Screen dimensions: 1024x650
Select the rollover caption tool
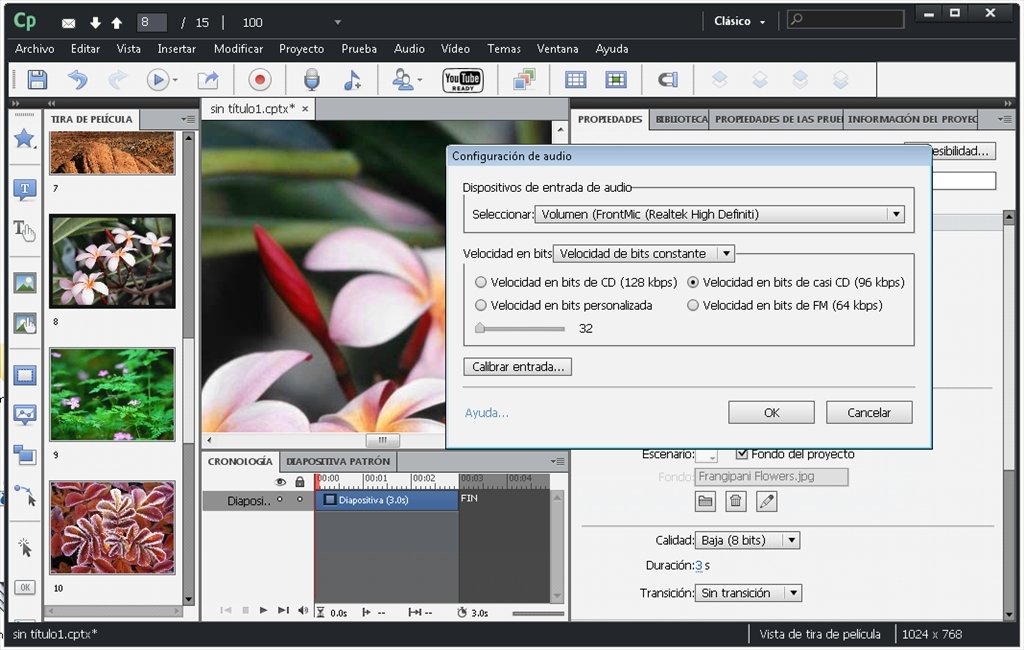click(25, 230)
